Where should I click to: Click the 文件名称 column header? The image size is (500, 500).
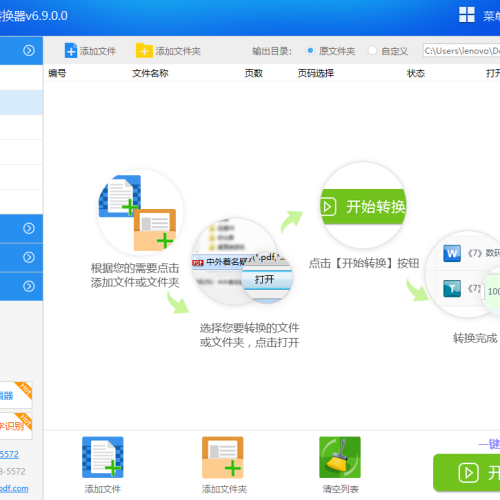click(150, 73)
